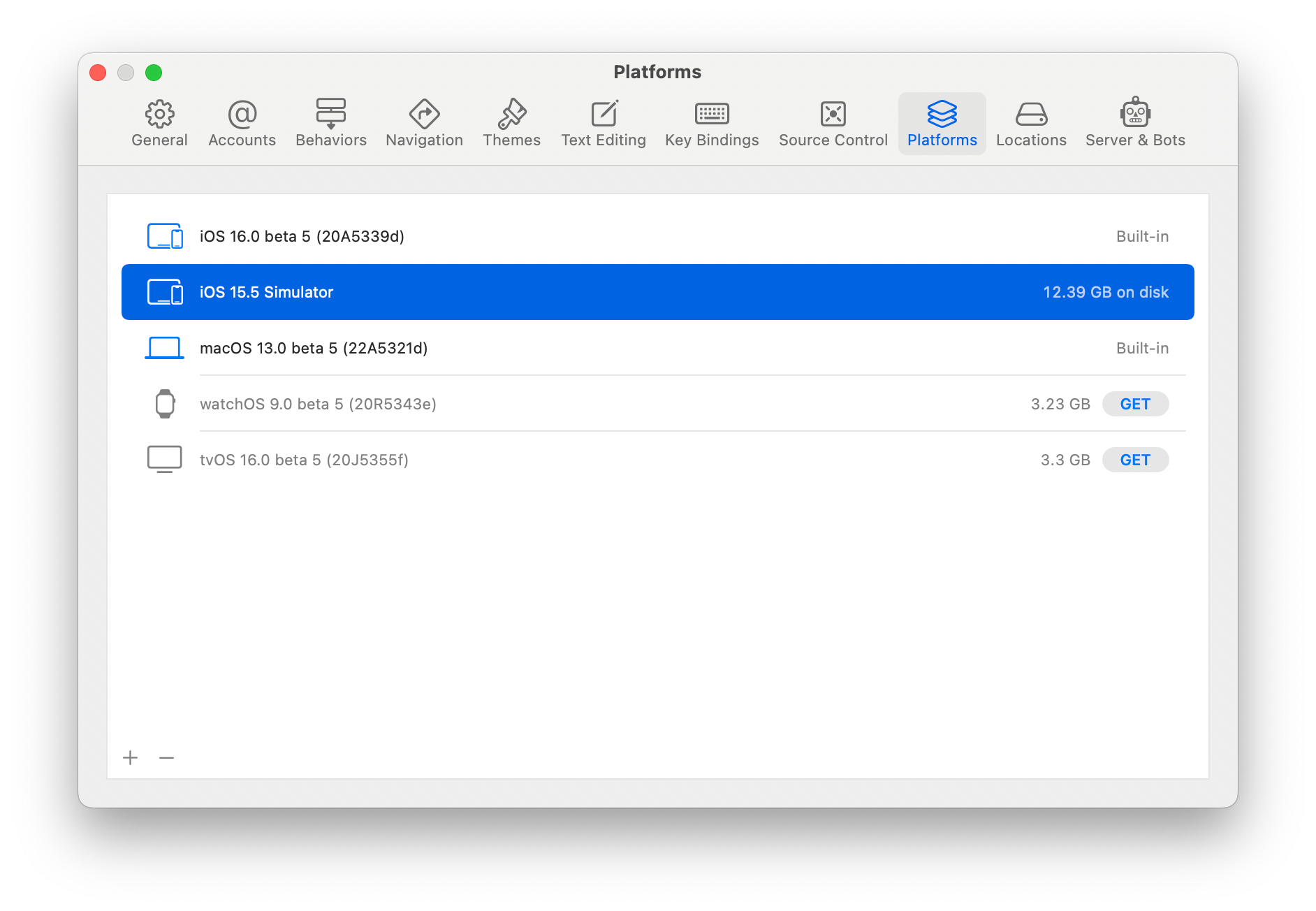This screenshot has width=1316, height=911.
Task: Switch to the Themes tab label
Action: (512, 140)
